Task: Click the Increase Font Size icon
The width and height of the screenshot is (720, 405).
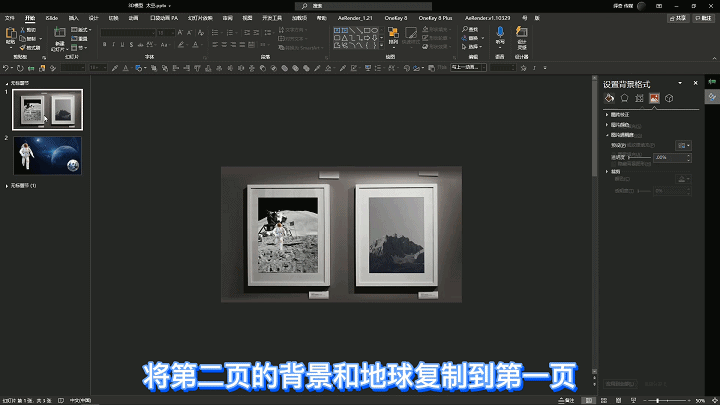Action: pos(180,33)
